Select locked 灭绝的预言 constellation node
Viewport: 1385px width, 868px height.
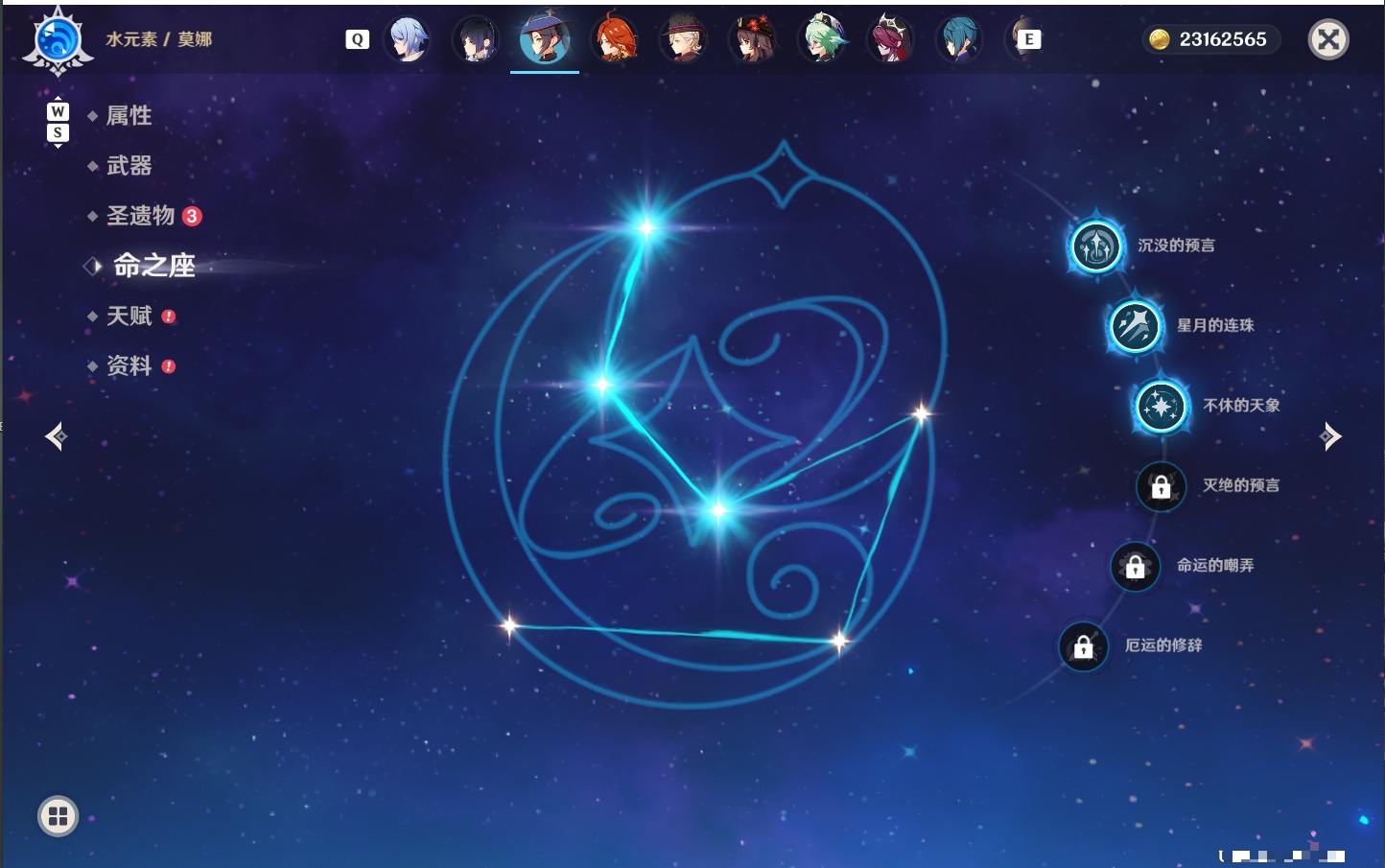pos(1162,486)
